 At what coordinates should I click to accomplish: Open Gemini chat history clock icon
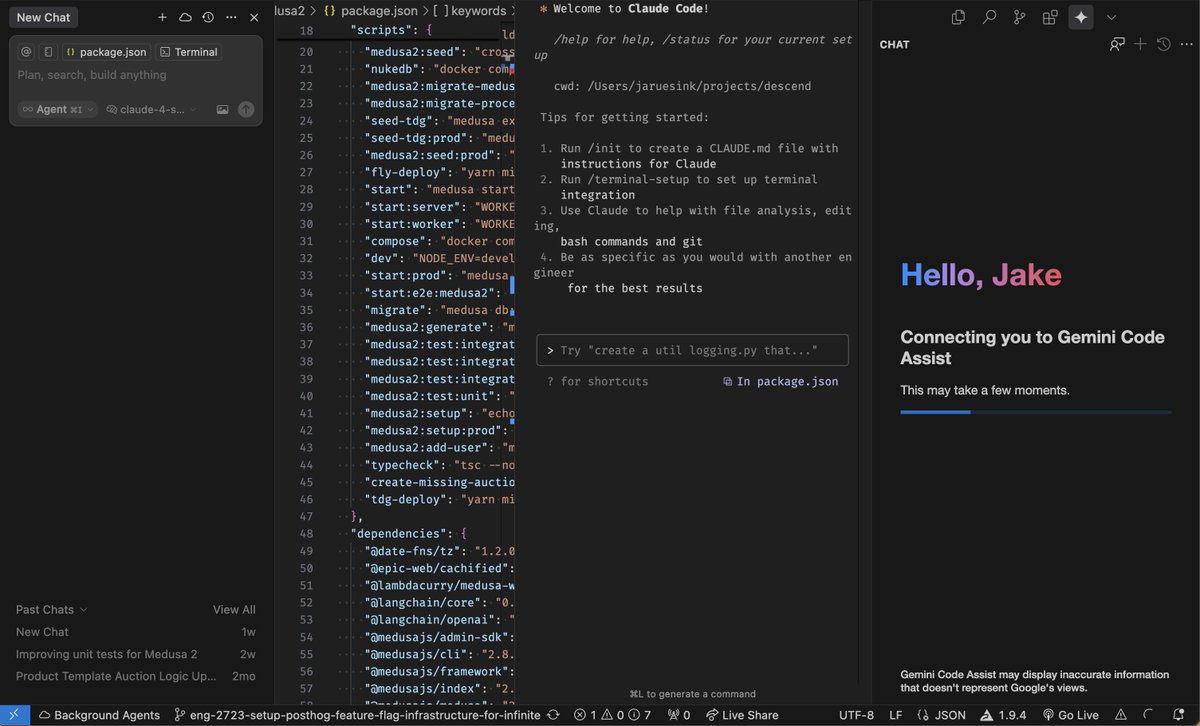1163,44
